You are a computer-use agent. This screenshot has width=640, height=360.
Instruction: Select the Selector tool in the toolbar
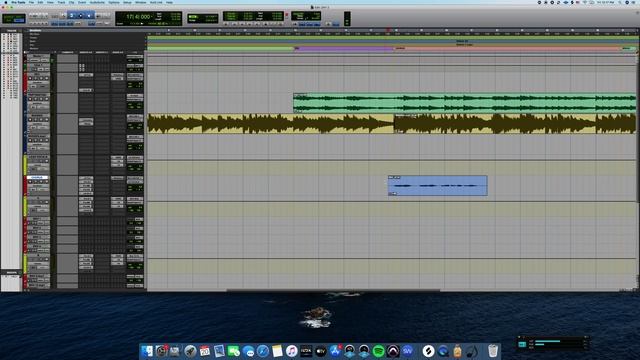(x=80, y=16)
